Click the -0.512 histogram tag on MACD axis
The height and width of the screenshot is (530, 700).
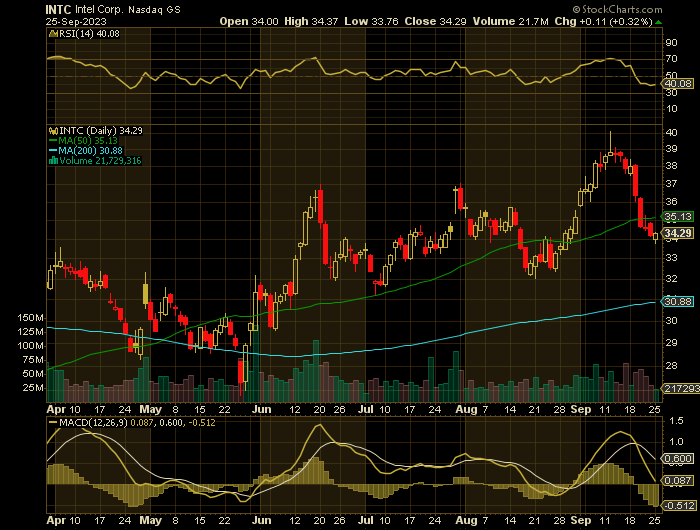pyautogui.click(x=679, y=505)
